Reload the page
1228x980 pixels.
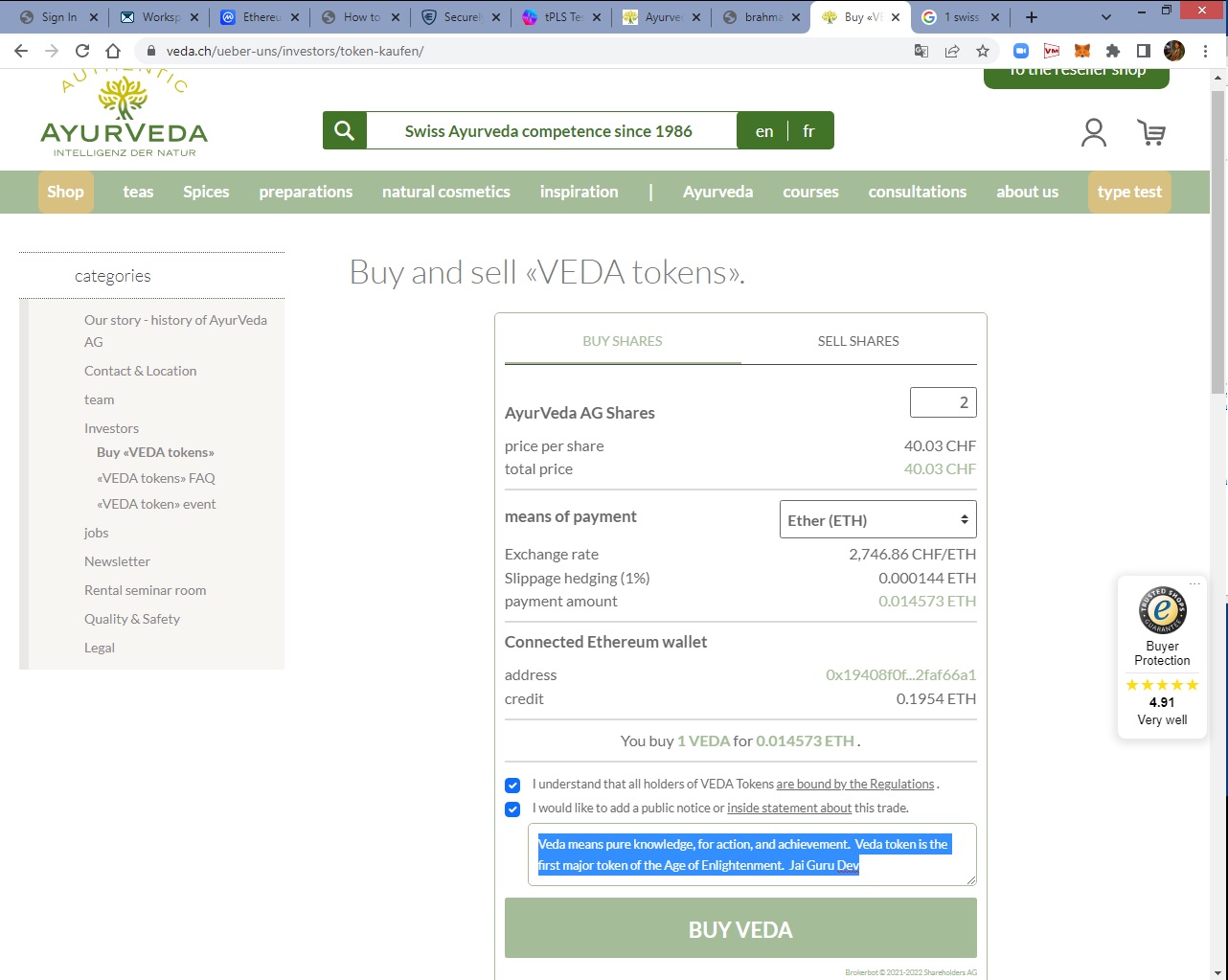click(x=82, y=51)
